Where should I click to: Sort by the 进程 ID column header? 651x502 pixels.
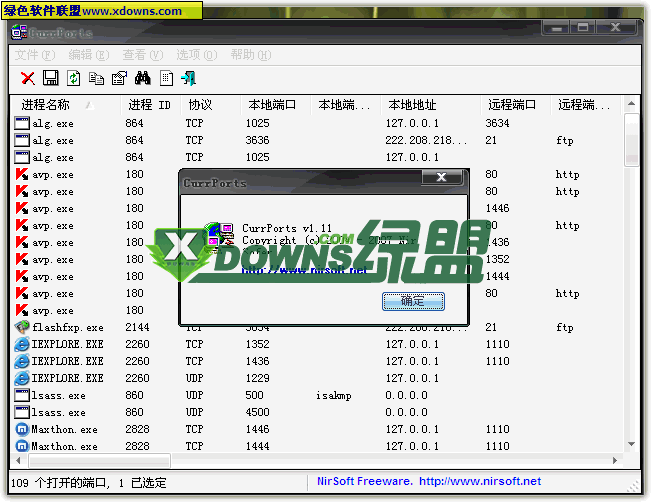150,105
